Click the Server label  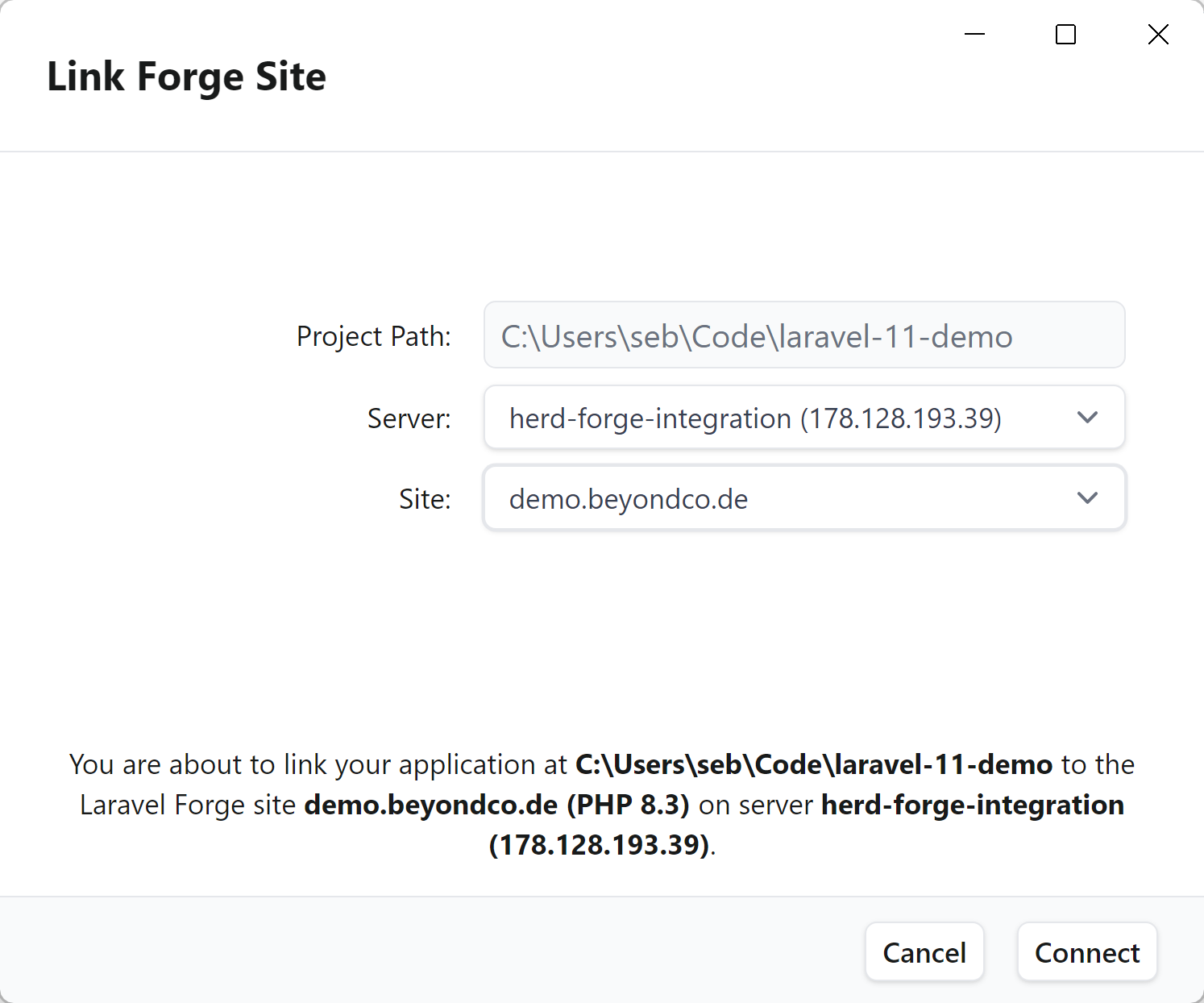click(409, 418)
